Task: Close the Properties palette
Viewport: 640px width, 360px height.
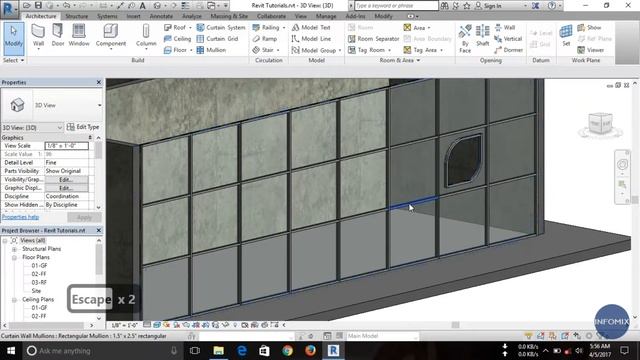Action: point(99,82)
